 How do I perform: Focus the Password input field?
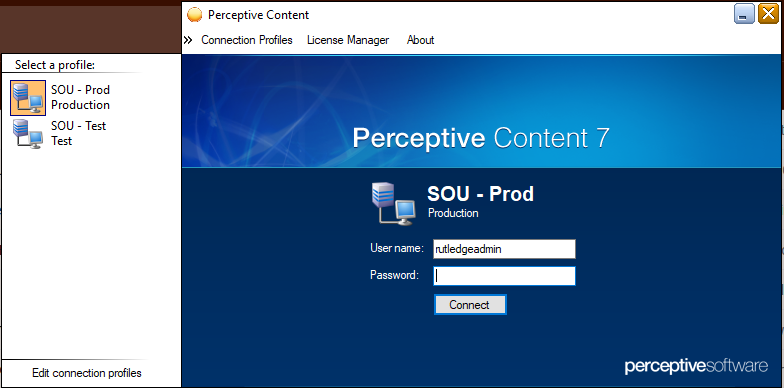[504, 276]
